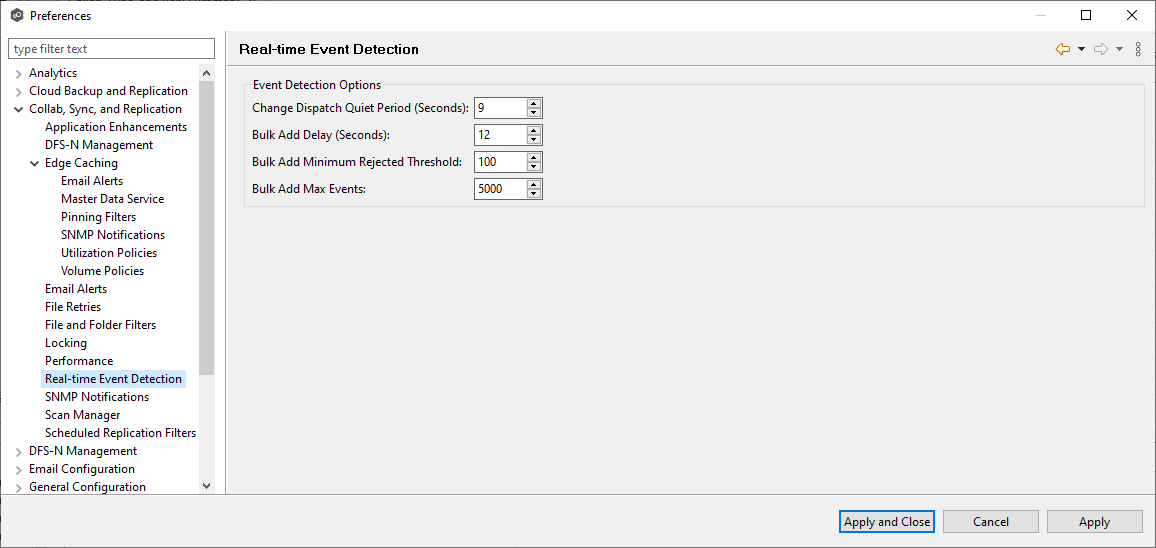Click the back navigation arrow icon

pyautogui.click(x=1062, y=49)
